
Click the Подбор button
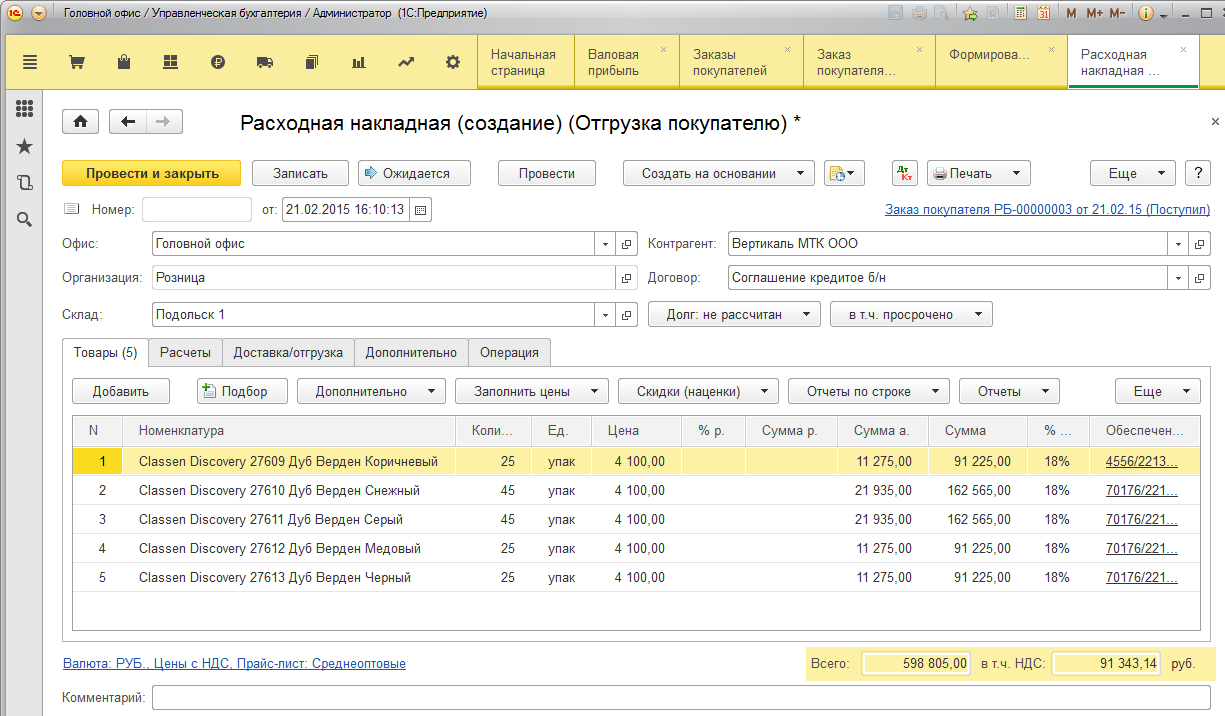coord(243,391)
